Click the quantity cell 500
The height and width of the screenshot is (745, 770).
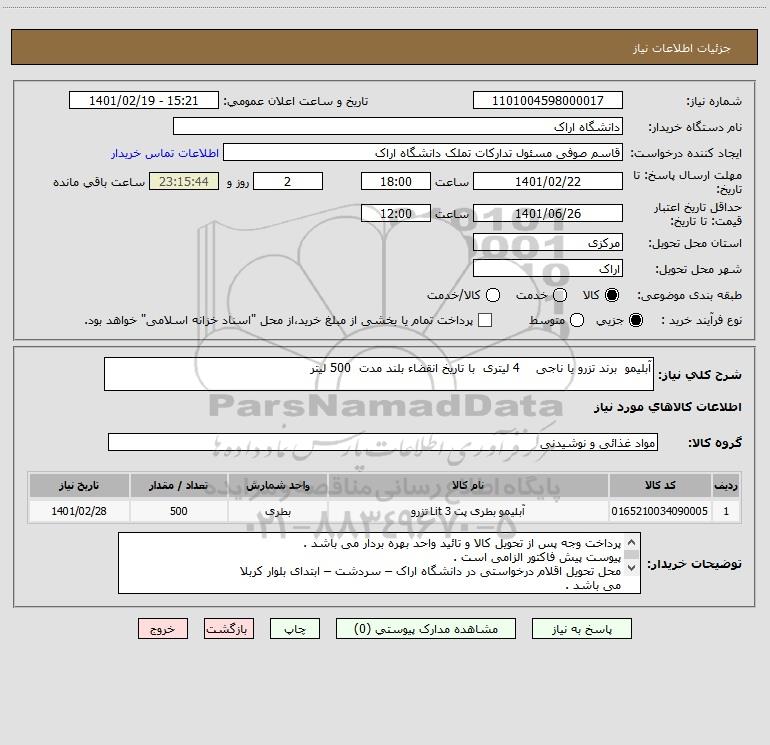point(179,511)
